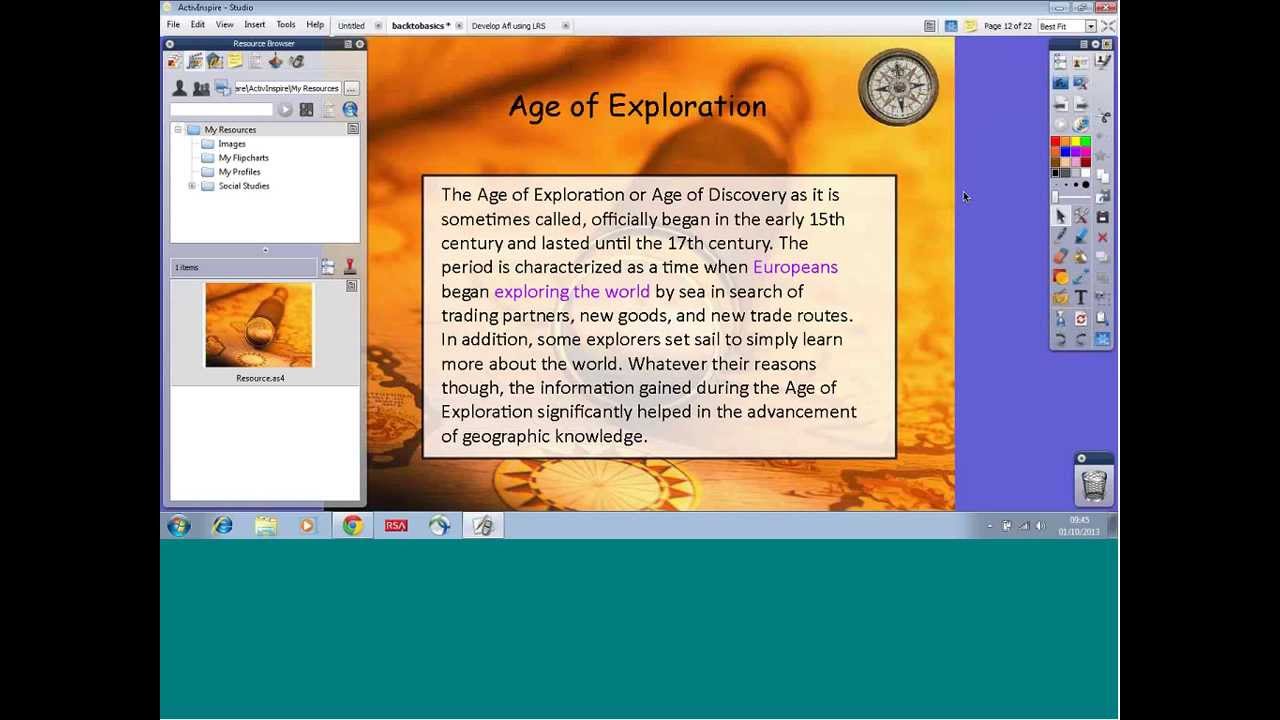The width and height of the screenshot is (1280, 720).
Task: Switch to Develop Afl using LRS tab
Action: point(508,26)
